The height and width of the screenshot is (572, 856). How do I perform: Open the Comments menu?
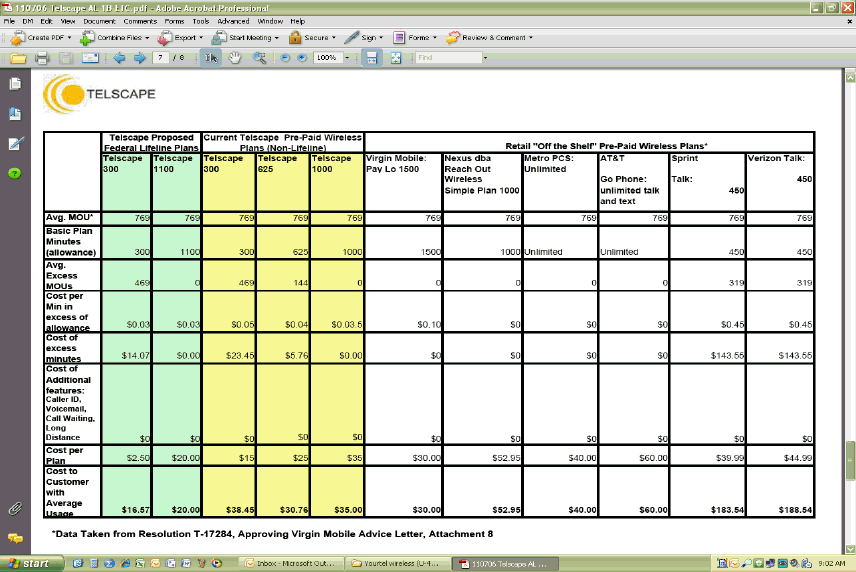coord(140,21)
